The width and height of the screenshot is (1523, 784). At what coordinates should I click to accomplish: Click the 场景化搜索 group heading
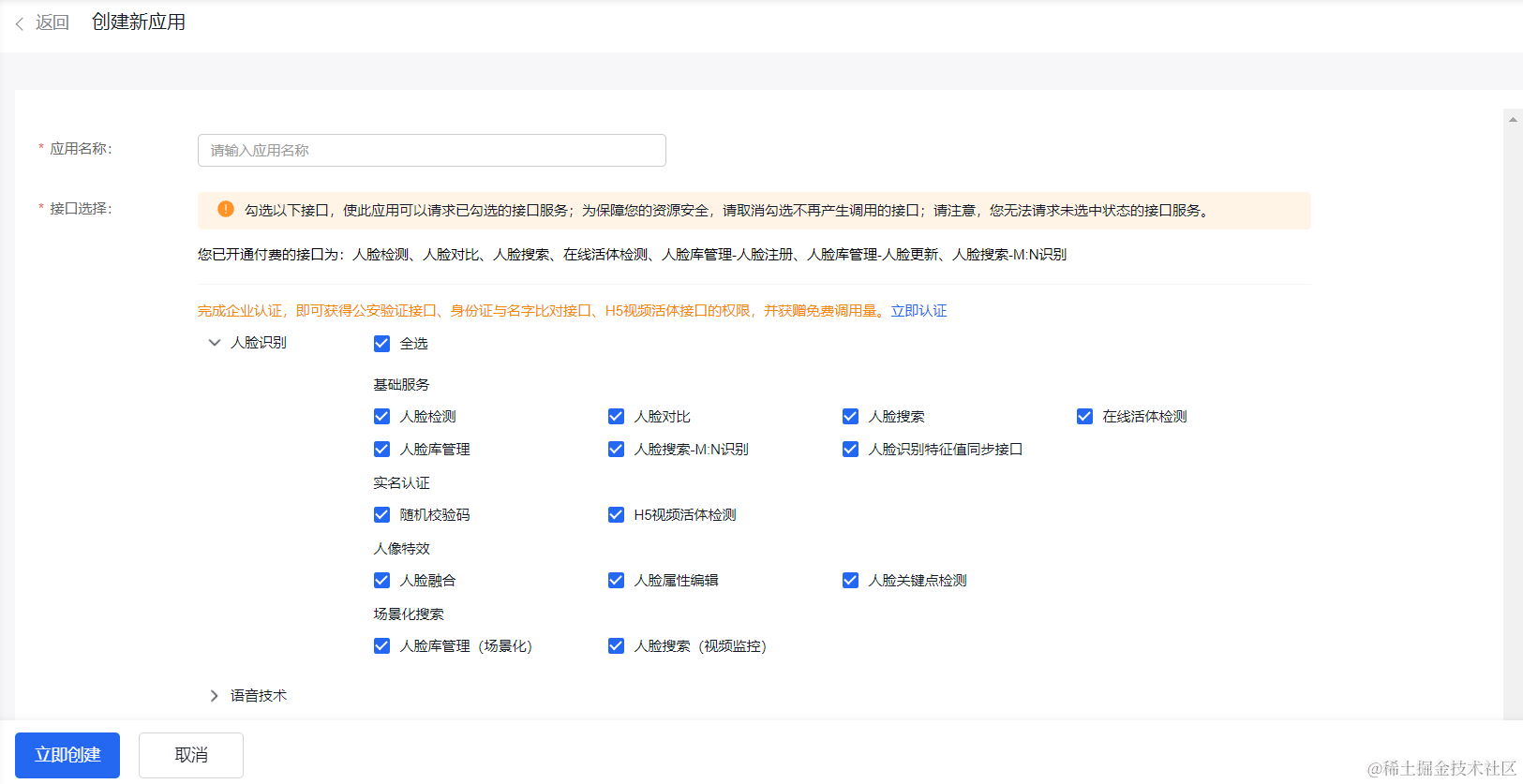pyautogui.click(x=409, y=614)
